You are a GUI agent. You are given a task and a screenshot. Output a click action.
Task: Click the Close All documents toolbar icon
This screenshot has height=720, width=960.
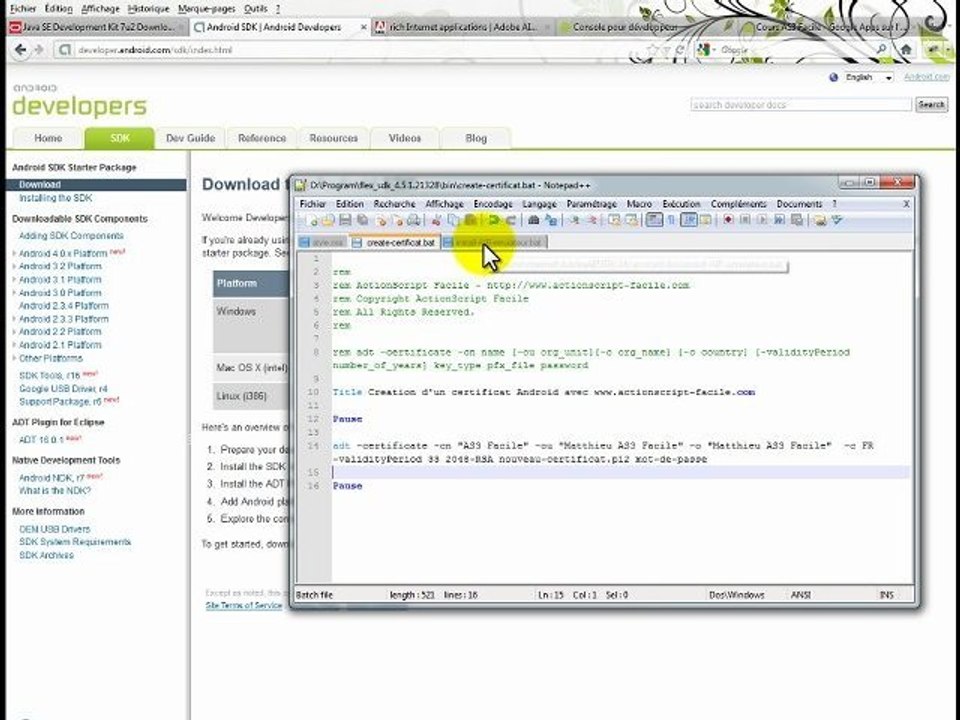tap(399, 220)
